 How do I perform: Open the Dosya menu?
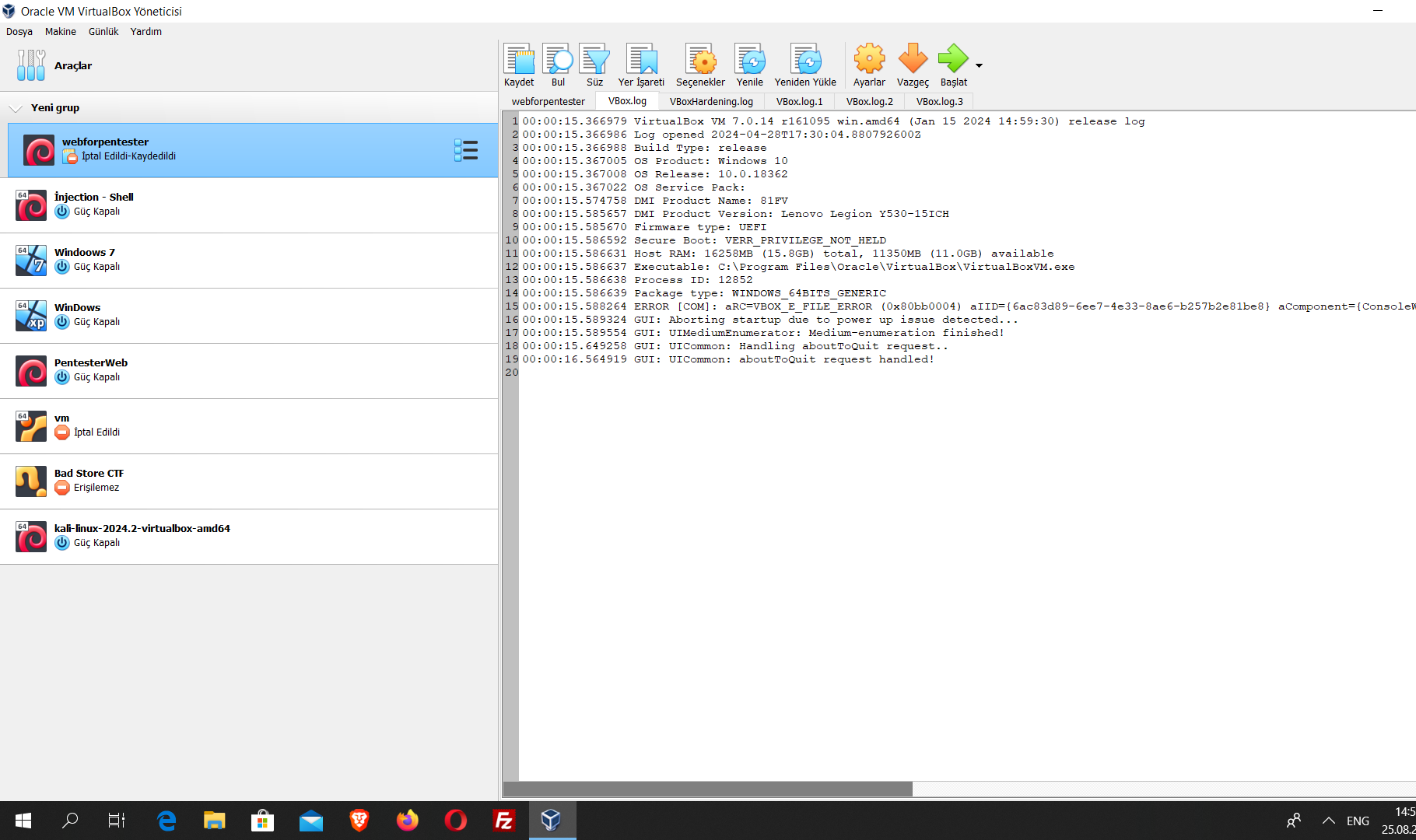(x=19, y=32)
